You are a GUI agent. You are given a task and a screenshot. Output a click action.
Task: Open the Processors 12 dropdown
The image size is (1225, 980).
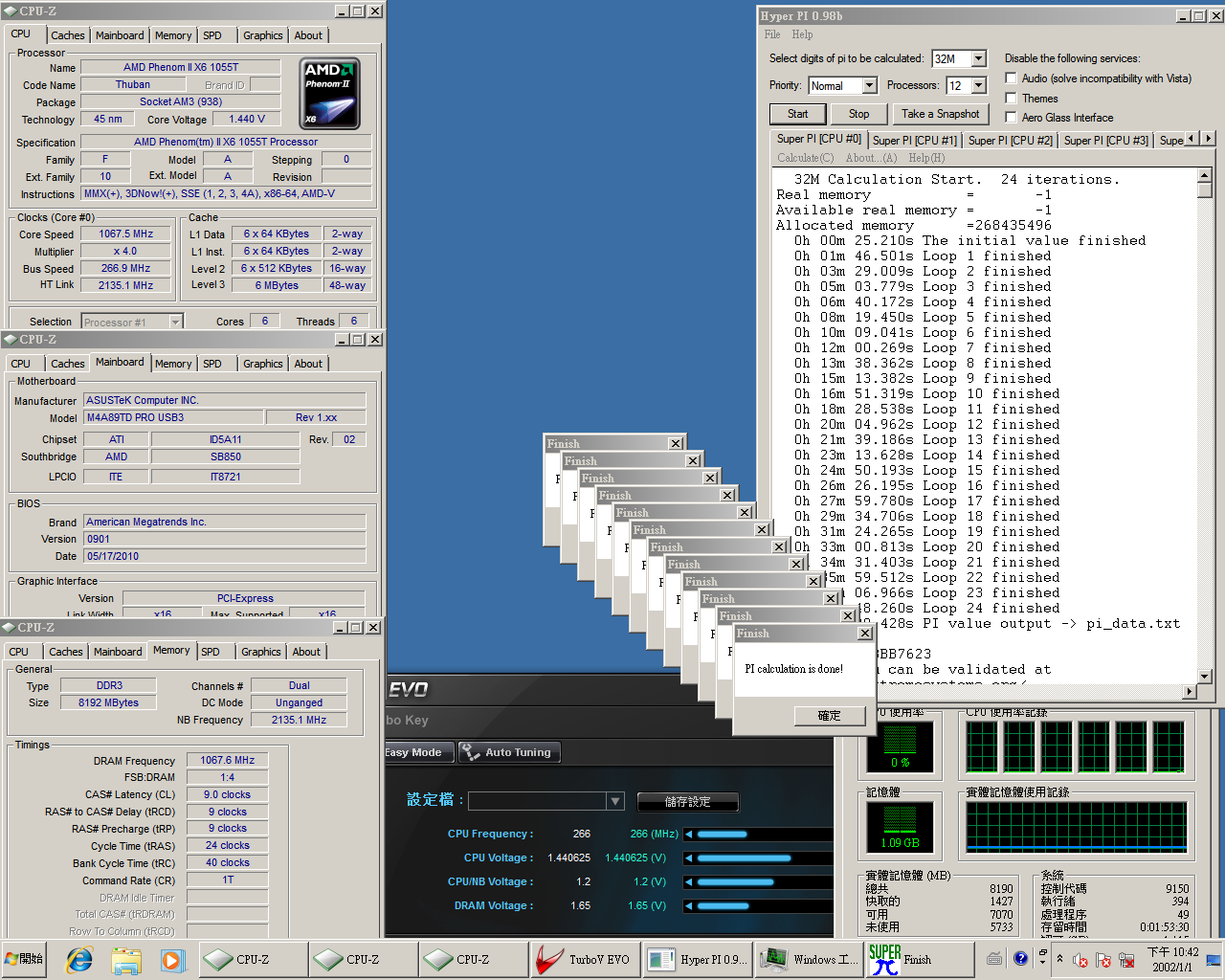(x=978, y=85)
